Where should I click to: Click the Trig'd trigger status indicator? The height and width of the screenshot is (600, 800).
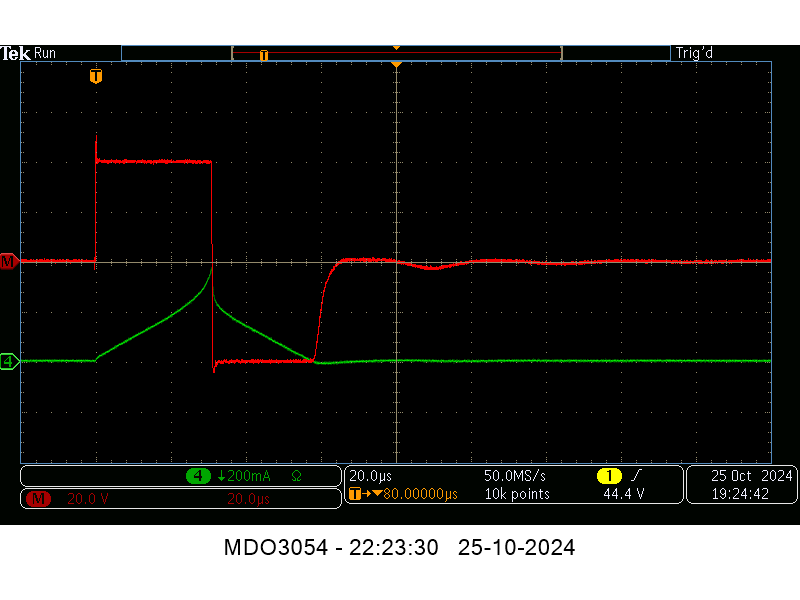point(694,53)
